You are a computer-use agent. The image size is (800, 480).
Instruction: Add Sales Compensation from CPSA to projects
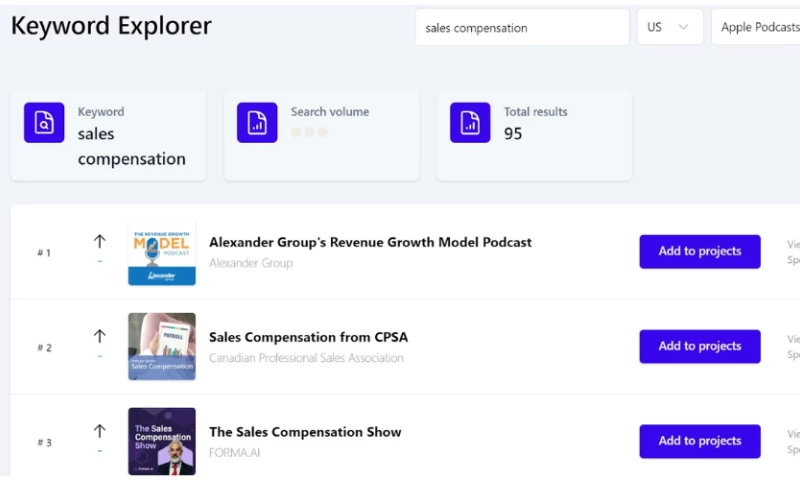[699, 347]
